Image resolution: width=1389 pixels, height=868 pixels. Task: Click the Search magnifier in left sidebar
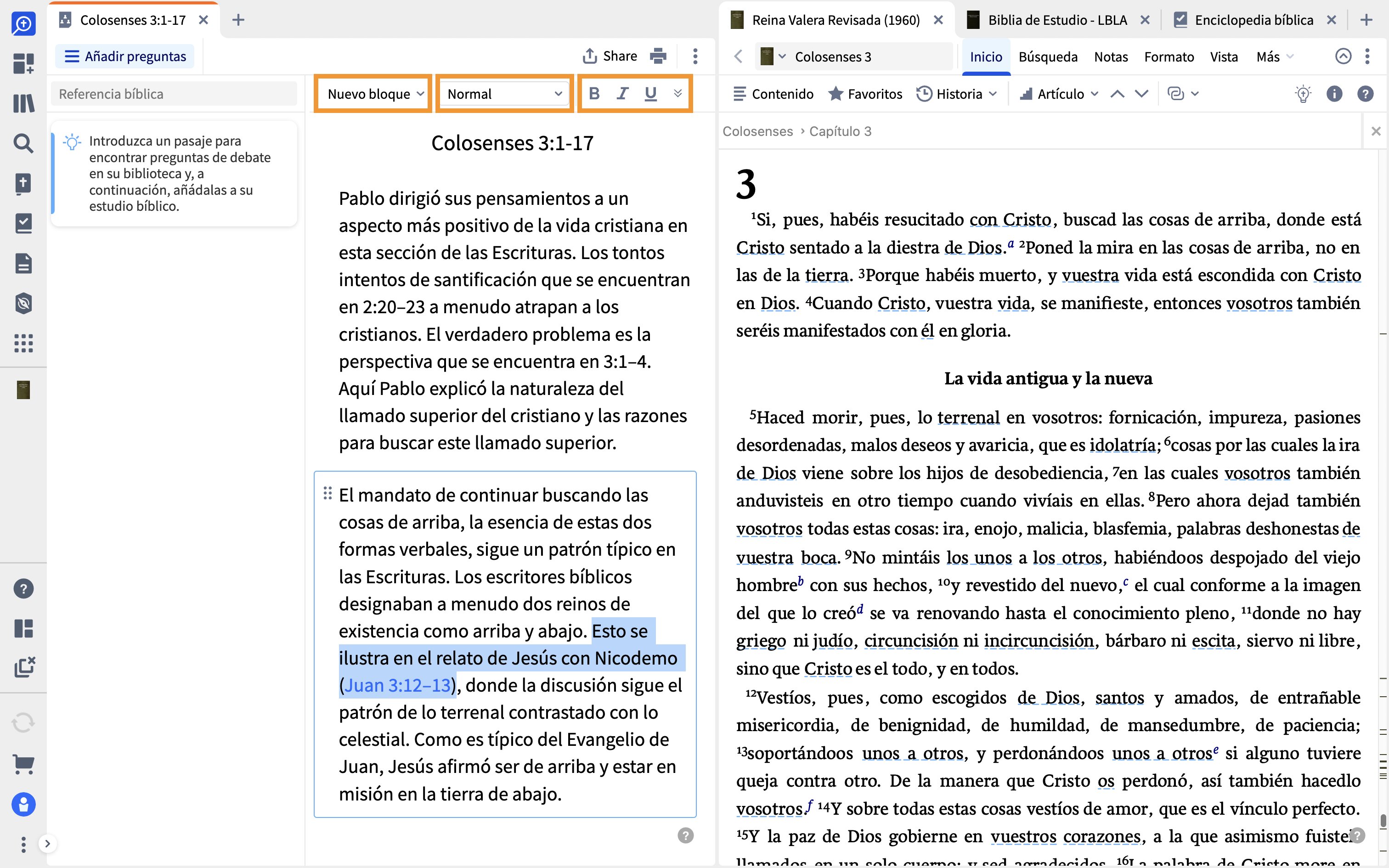(23, 143)
